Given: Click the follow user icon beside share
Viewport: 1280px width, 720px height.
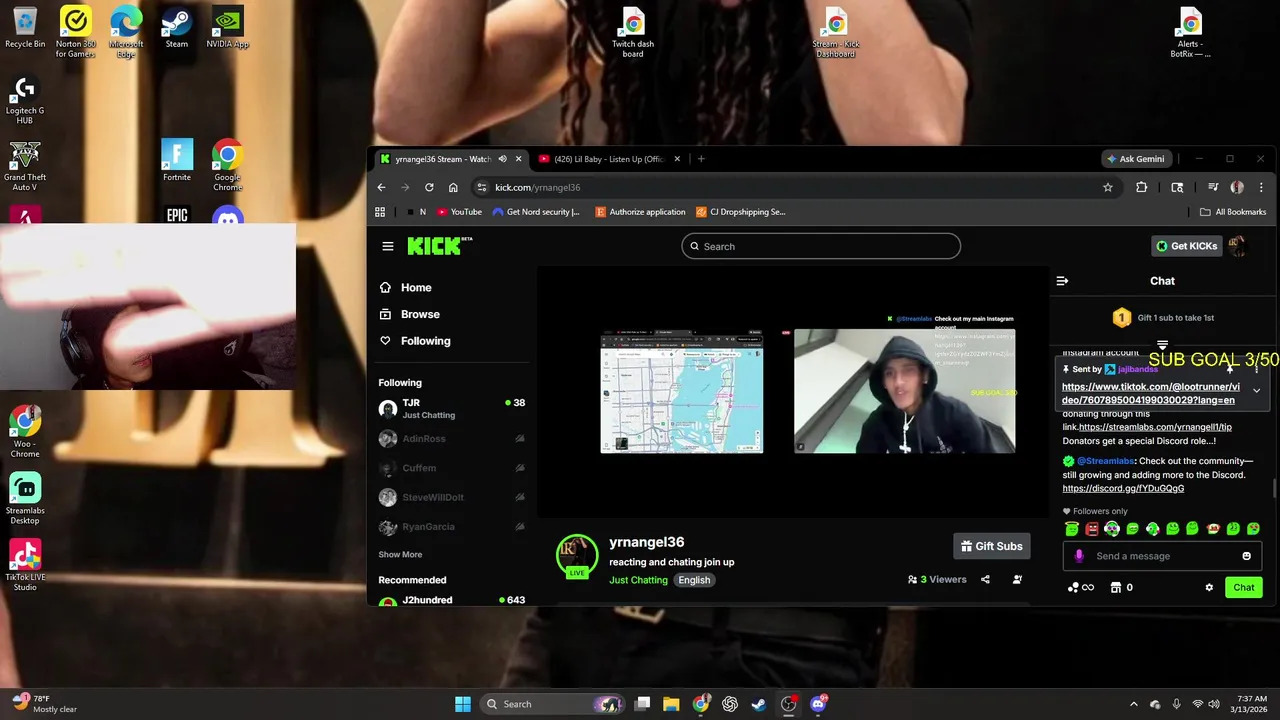Looking at the screenshot, I should point(1017,579).
